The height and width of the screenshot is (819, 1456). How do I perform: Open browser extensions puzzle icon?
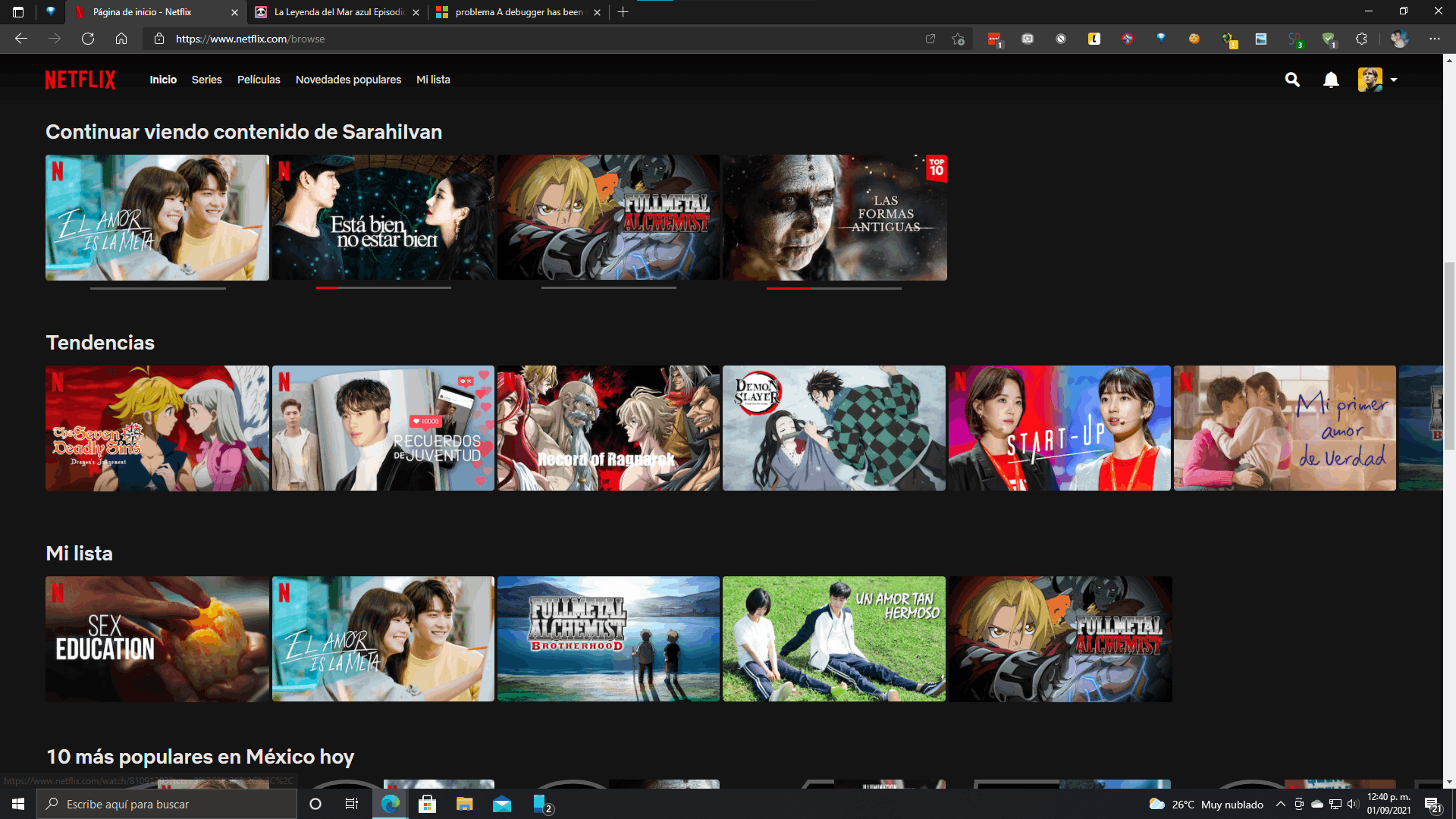[x=1361, y=39]
